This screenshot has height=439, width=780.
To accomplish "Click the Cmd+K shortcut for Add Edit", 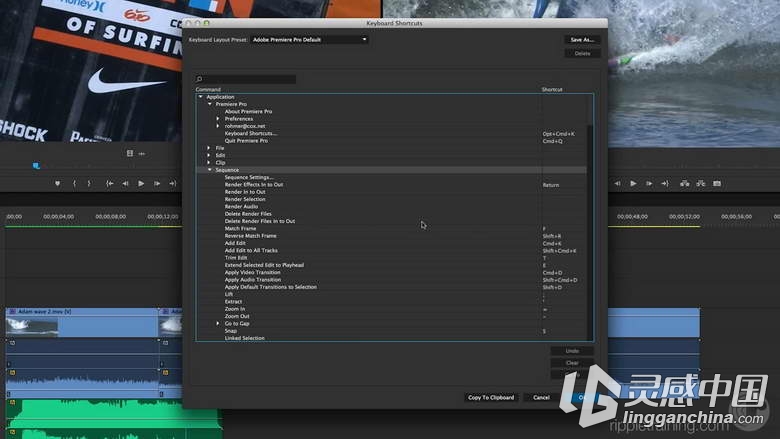I will coord(552,244).
